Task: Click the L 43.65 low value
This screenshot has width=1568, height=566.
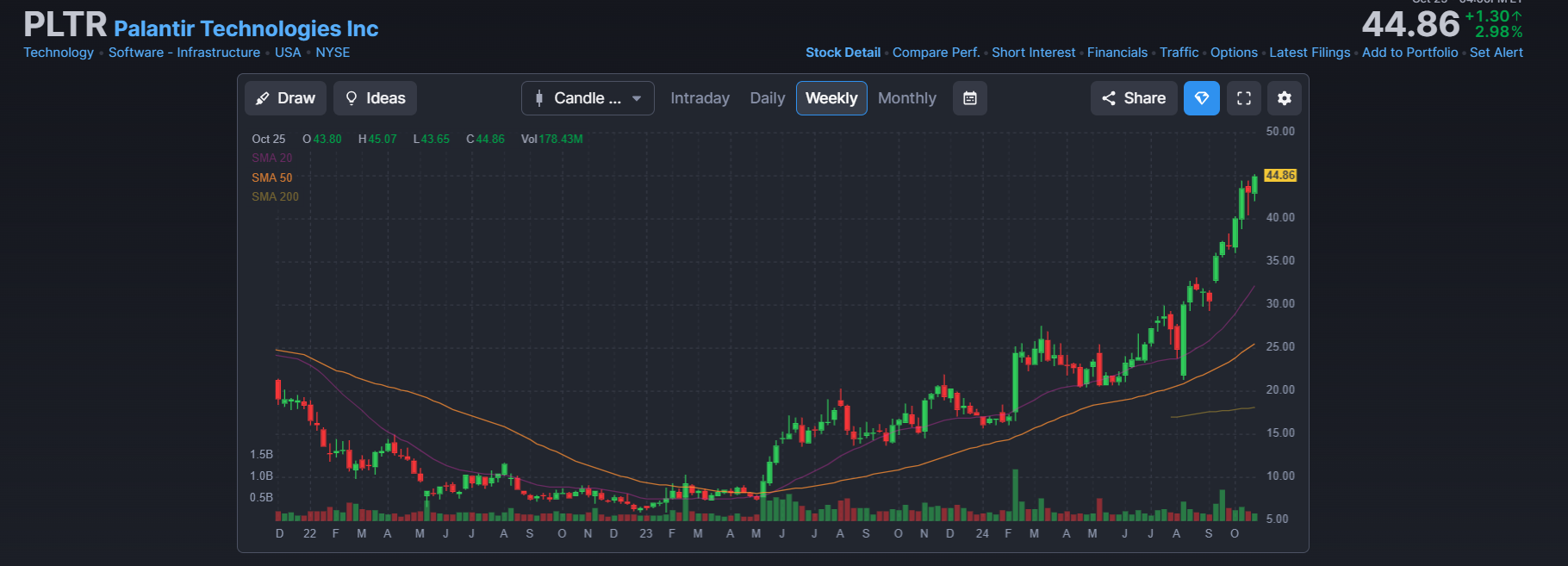Action: point(431,139)
